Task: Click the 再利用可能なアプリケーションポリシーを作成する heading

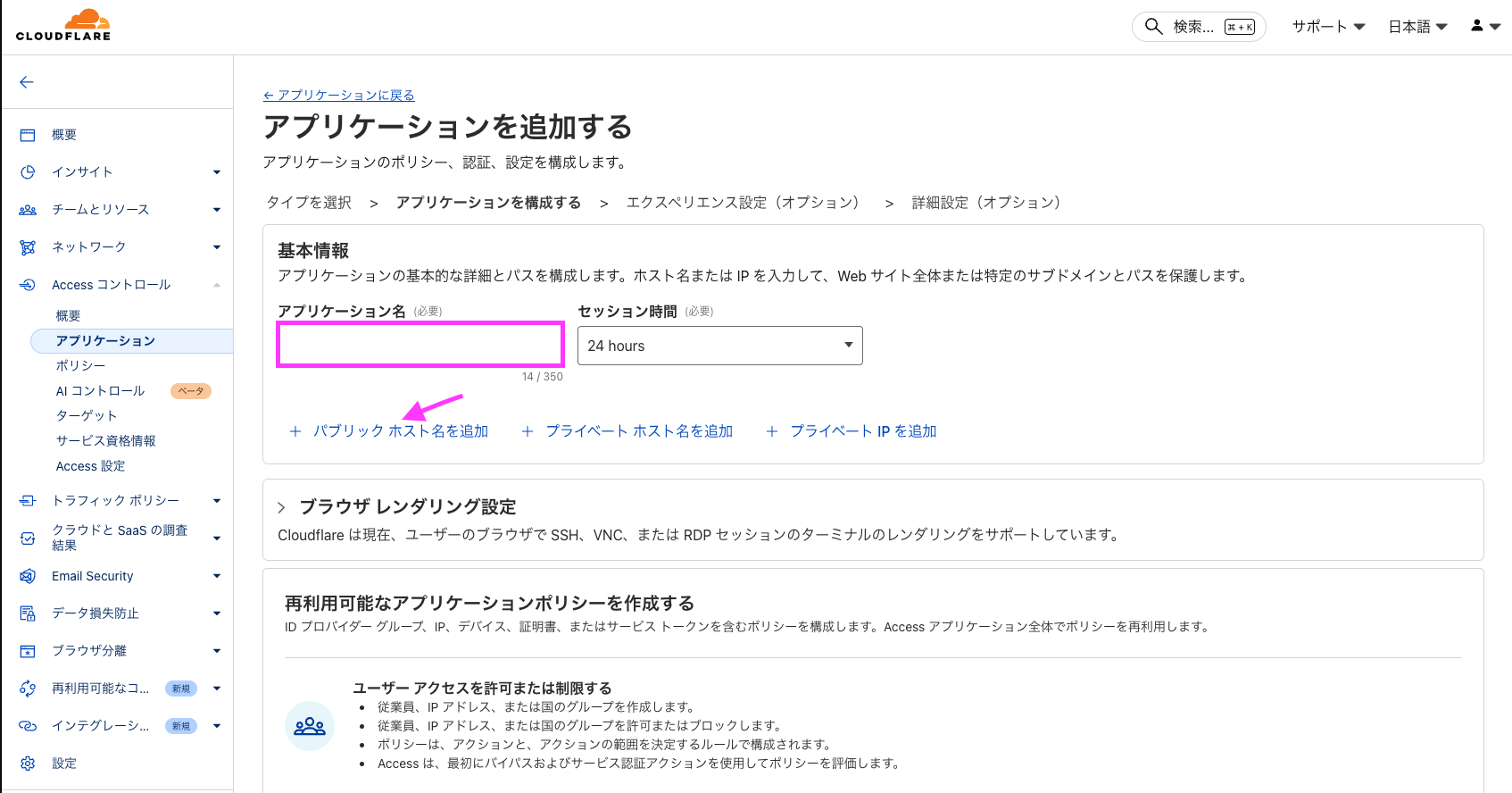Action: (489, 604)
